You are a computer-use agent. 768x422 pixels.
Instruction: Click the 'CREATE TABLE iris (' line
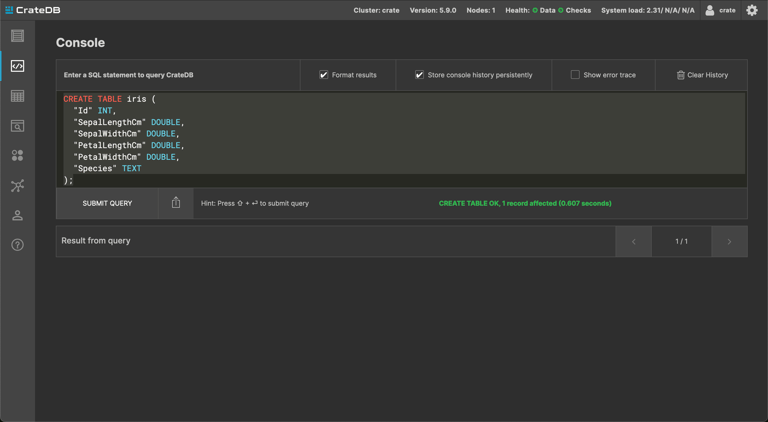[x=109, y=99]
